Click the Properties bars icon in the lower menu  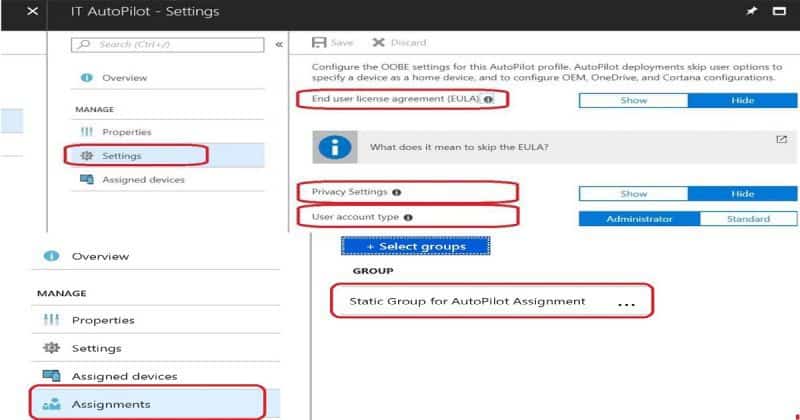click(51, 320)
